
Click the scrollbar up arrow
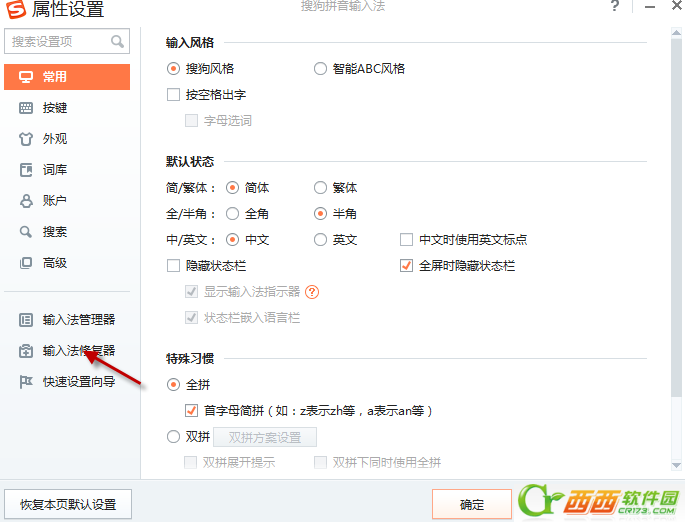pyautogui.click(x=676, y=33)
